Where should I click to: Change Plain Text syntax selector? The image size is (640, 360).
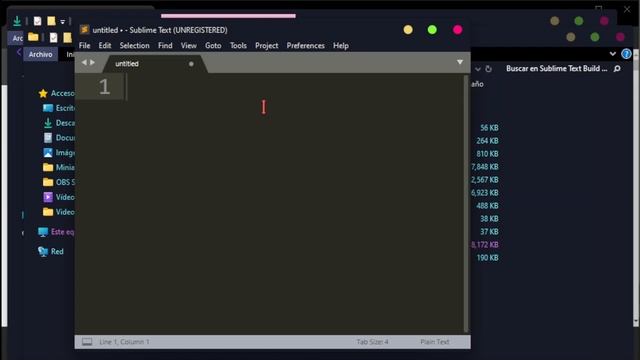[x=435, y=342]
